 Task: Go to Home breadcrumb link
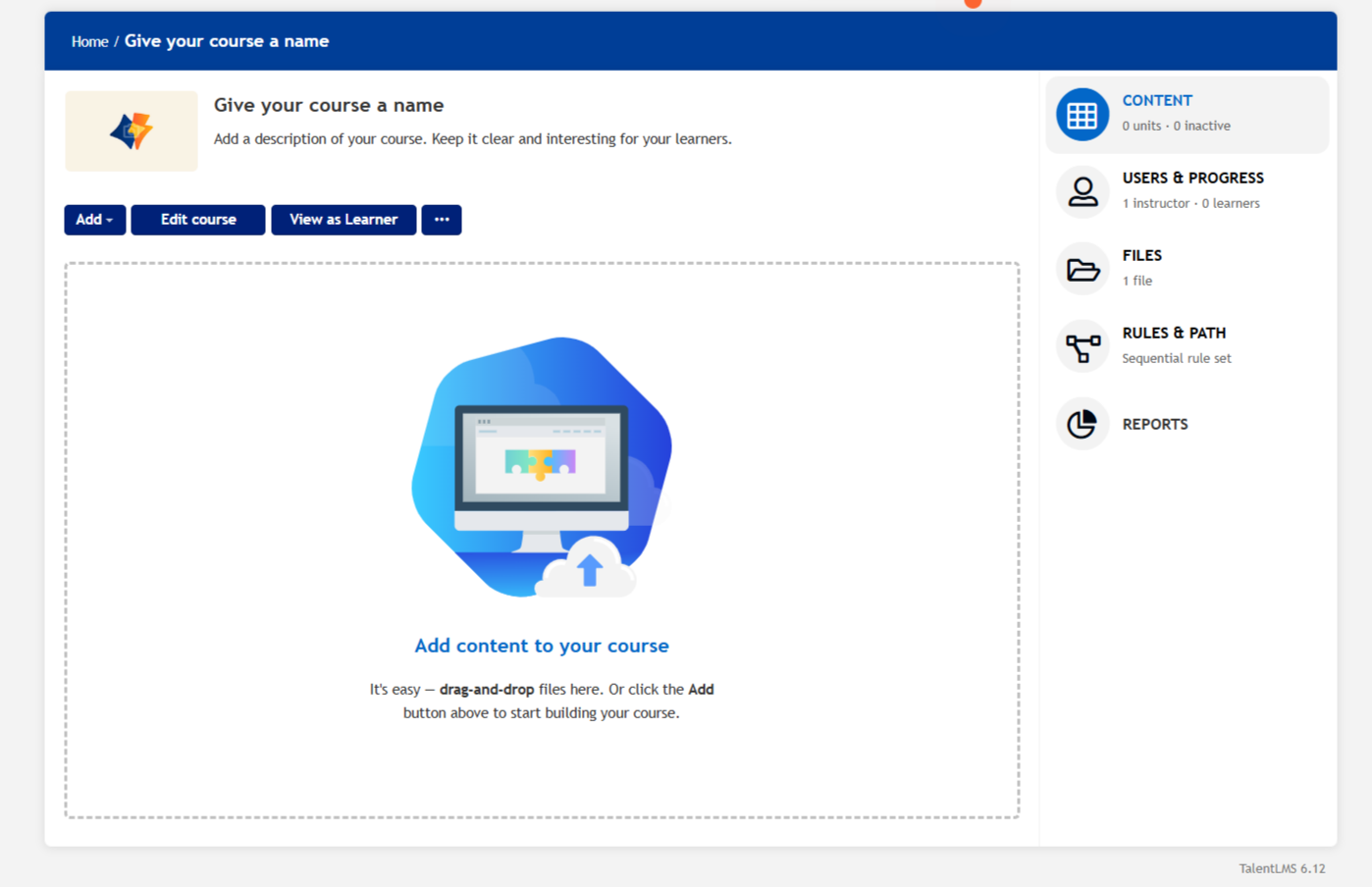pyautogui.click(x=89, y=41)
